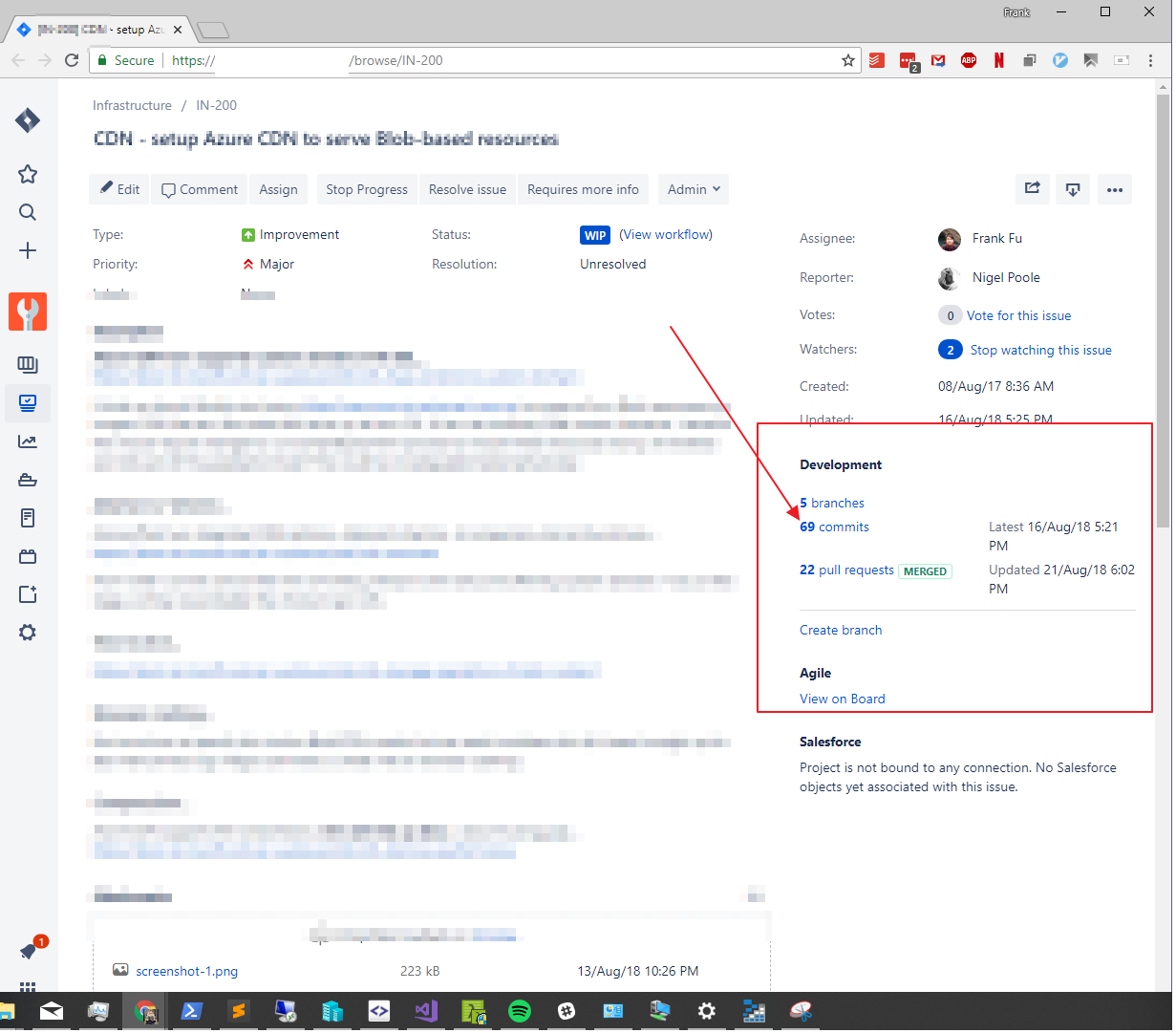Open Infrastructure breadcrumb link

(x=132, y=105)
